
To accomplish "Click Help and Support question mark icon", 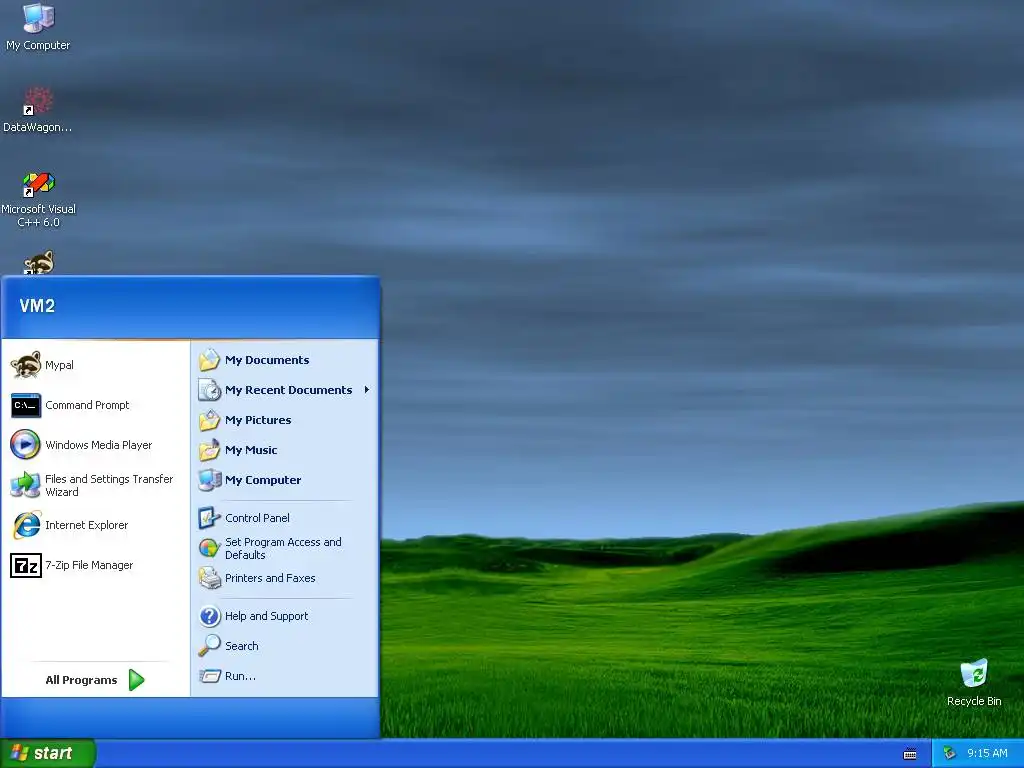I will pos(210,616).
